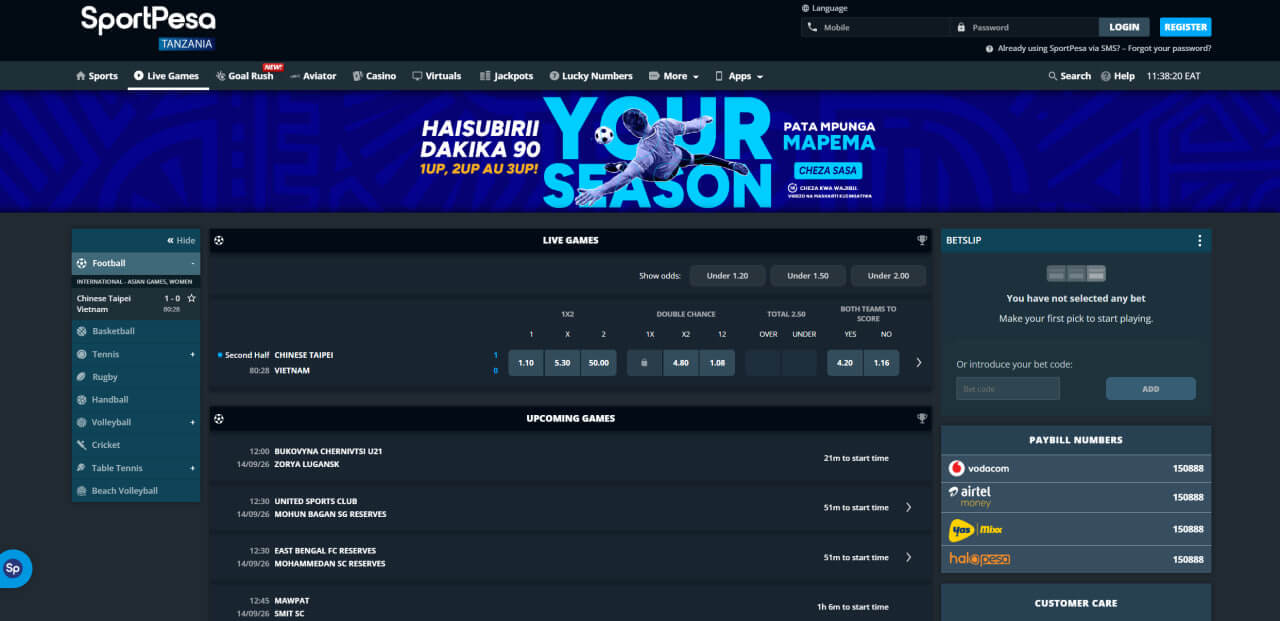Open the Jackpots page
The height and width of the screenshot is (621, 1280).
[x=506, y=76]
